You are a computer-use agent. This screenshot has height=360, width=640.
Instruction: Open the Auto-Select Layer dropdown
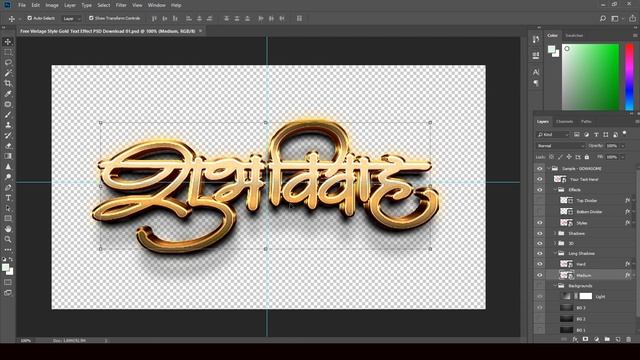point(72,18)
